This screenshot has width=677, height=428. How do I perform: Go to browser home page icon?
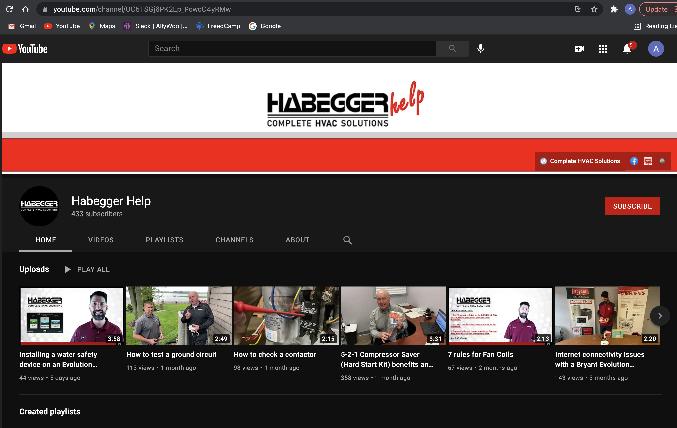click(25, 9)
